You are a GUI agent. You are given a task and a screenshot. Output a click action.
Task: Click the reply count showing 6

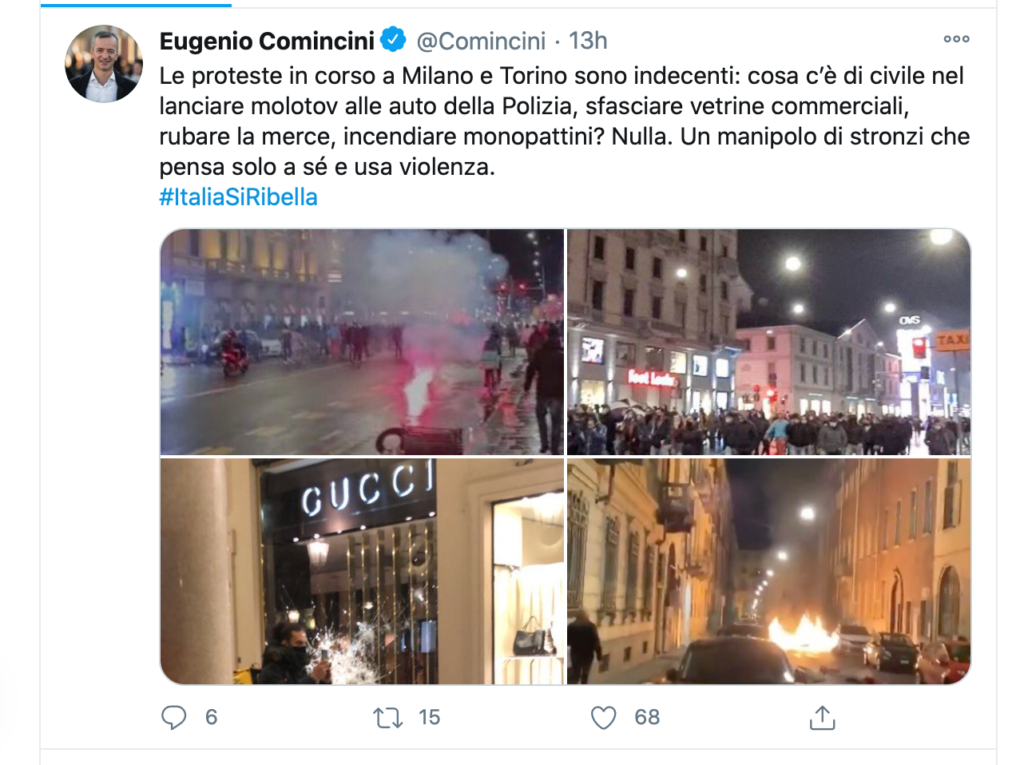pyautogui.click(x=211, y=717)
